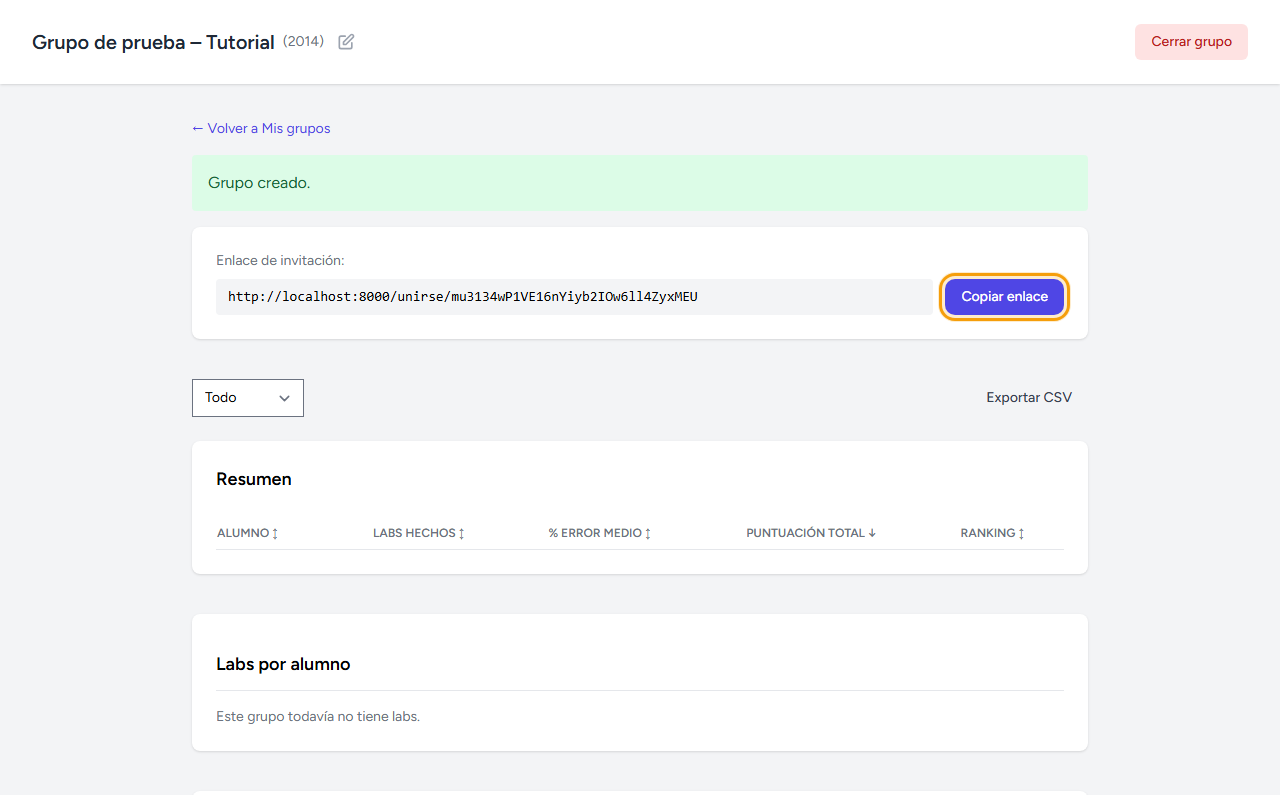Click the Enlace de invitación label

pos(280,260)
